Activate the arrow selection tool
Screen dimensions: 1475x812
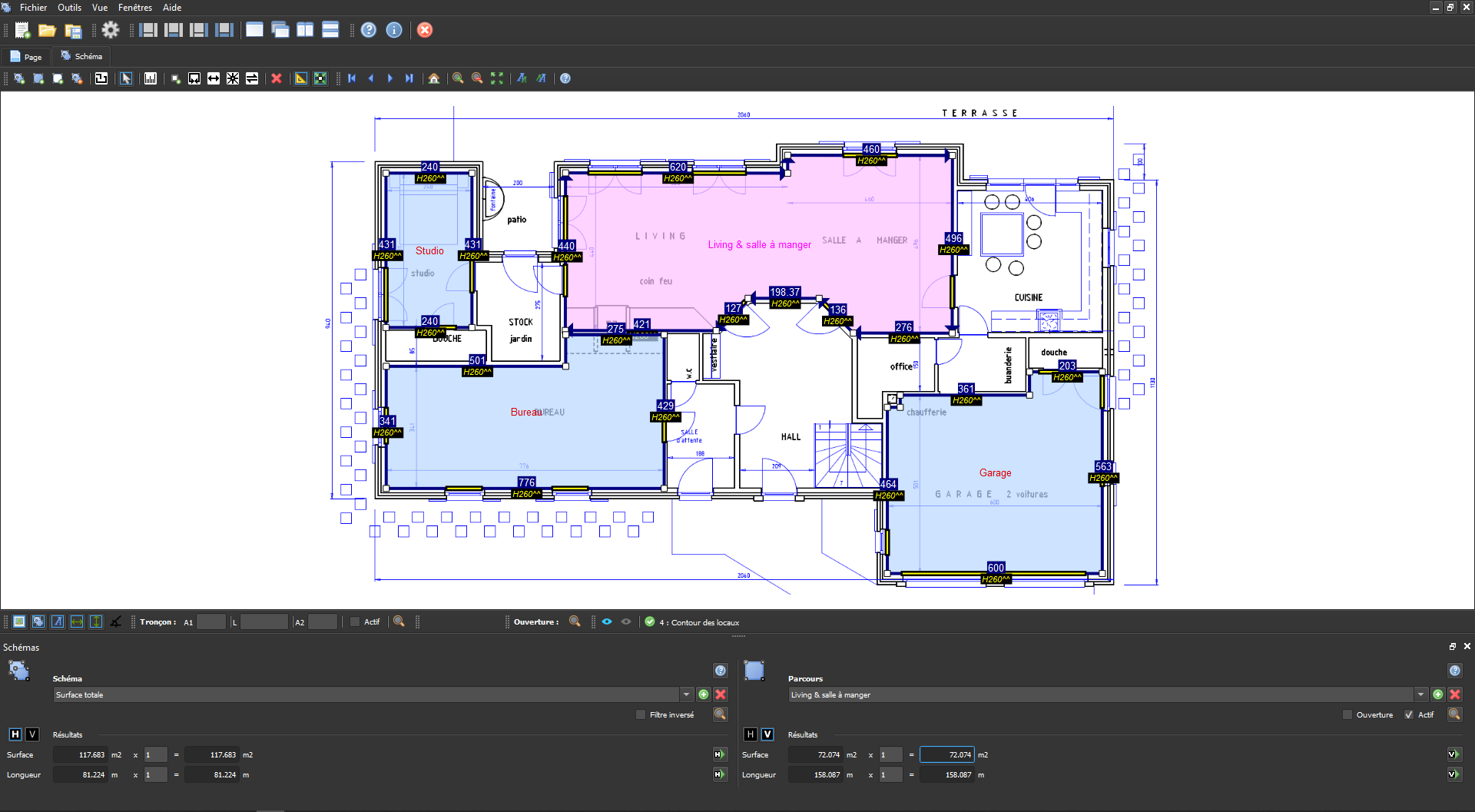(x=126, y=78)
